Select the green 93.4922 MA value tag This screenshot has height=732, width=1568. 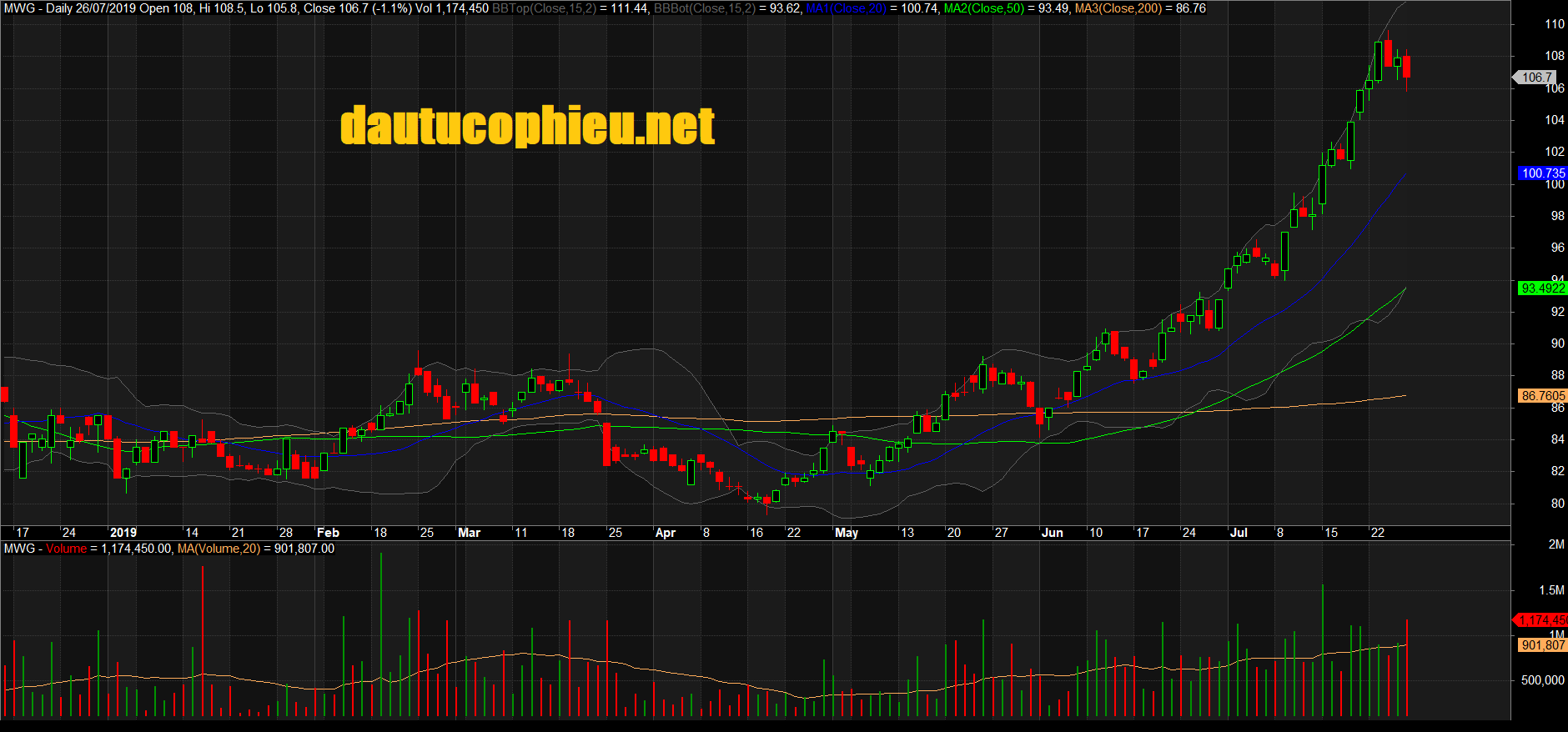[1542, 288]
